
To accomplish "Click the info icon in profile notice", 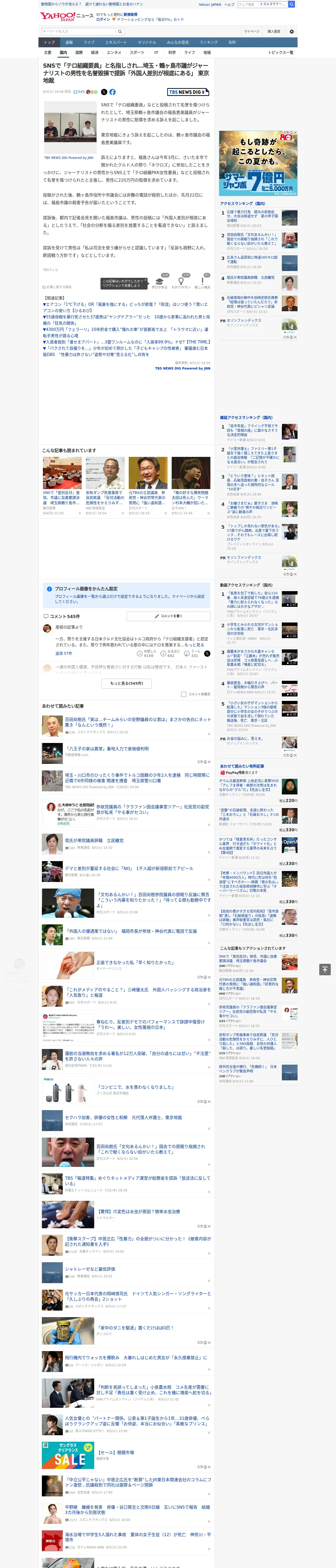I will point(49,589).
